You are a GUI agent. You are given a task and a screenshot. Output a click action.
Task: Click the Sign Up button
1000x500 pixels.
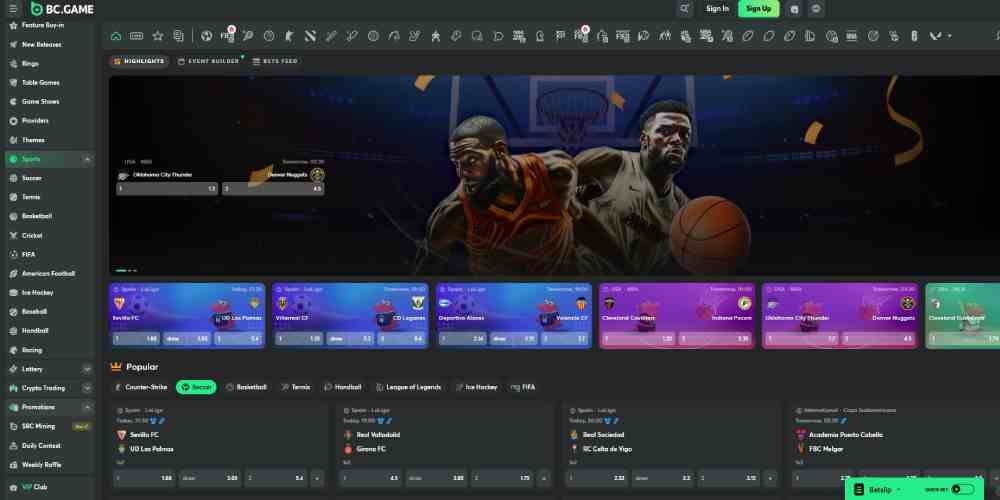tap(758, 9)
